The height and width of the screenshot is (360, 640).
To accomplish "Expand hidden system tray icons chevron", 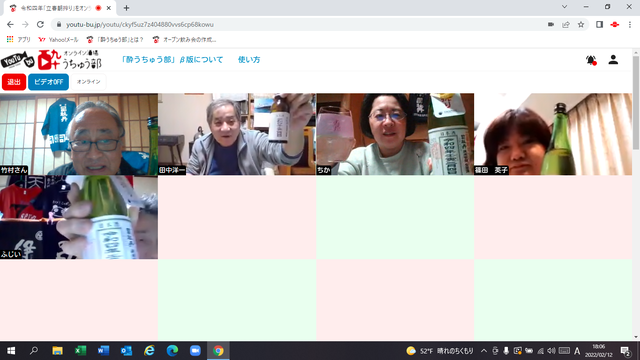I will 484,351.
